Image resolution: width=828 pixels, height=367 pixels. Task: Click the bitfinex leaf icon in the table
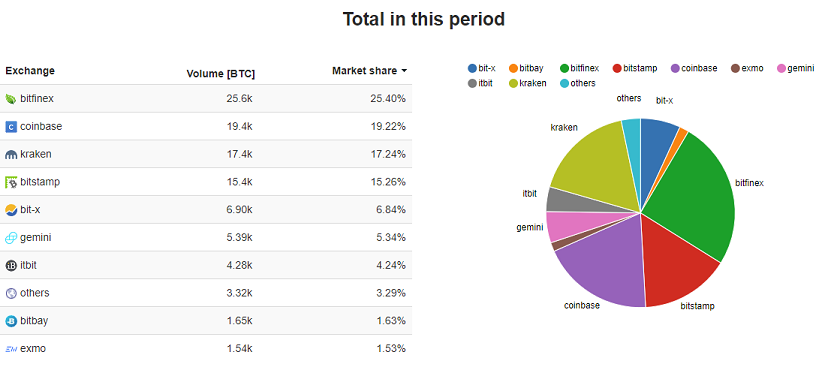pos(11,99)
